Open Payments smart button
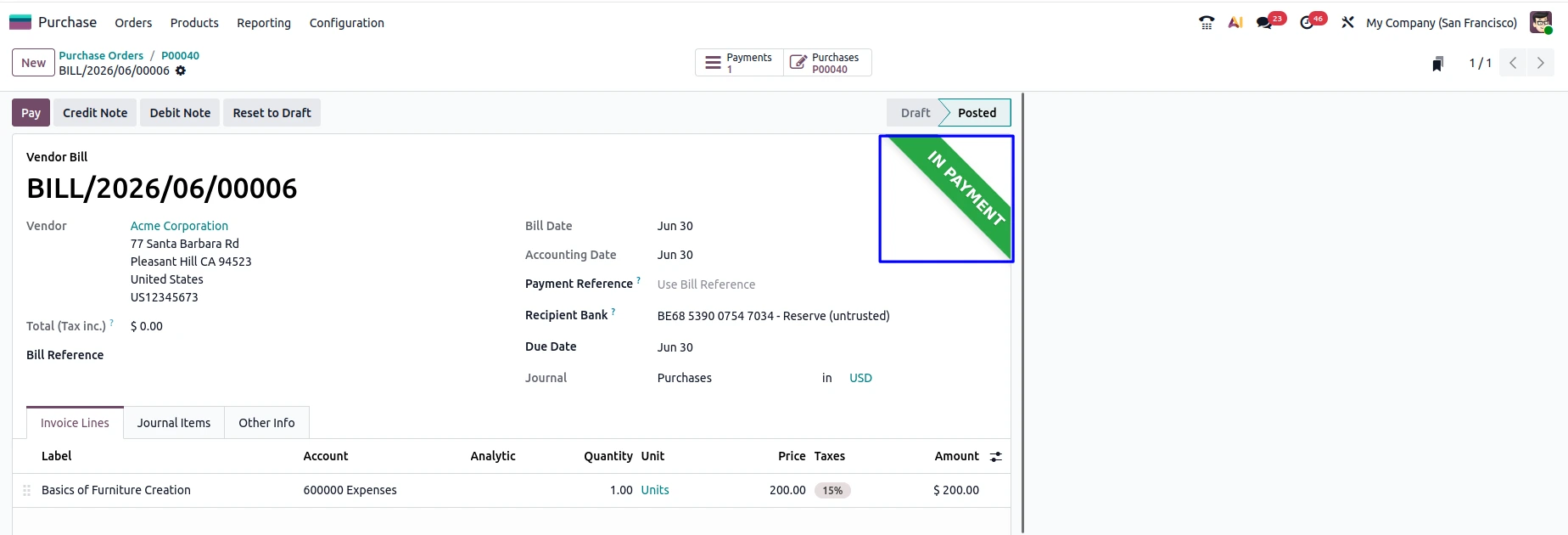This screenshot has height=535, width=1568. (739, 63)
